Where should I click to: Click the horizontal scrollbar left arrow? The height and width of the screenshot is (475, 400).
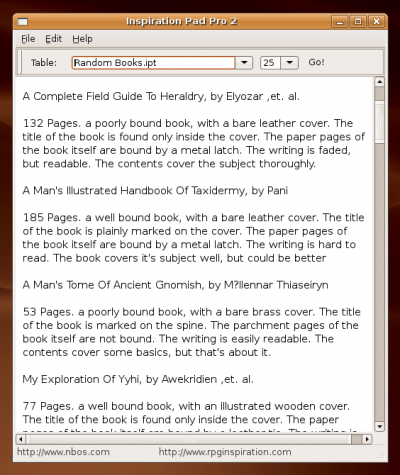[21, 439]
